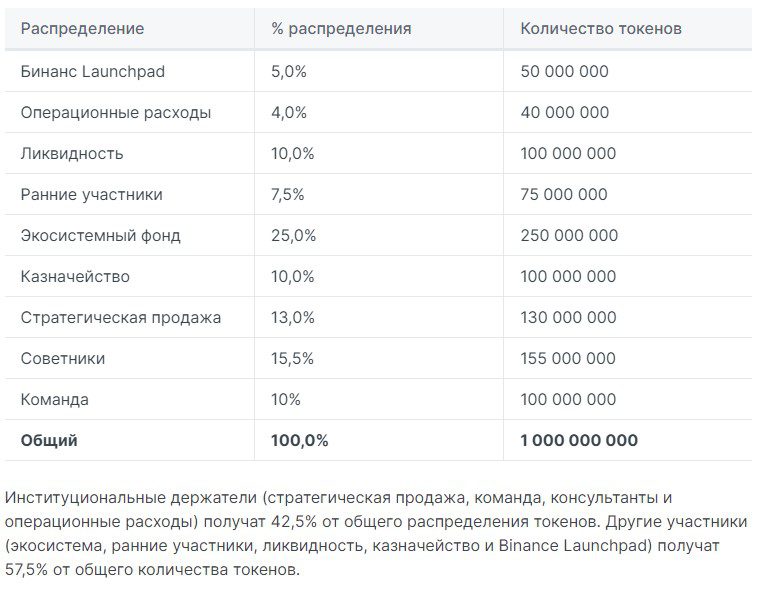The width and height of the screenshot is (760, 591).
Task: Select the "Советники" row label
Action: click(x=62, y=359)
